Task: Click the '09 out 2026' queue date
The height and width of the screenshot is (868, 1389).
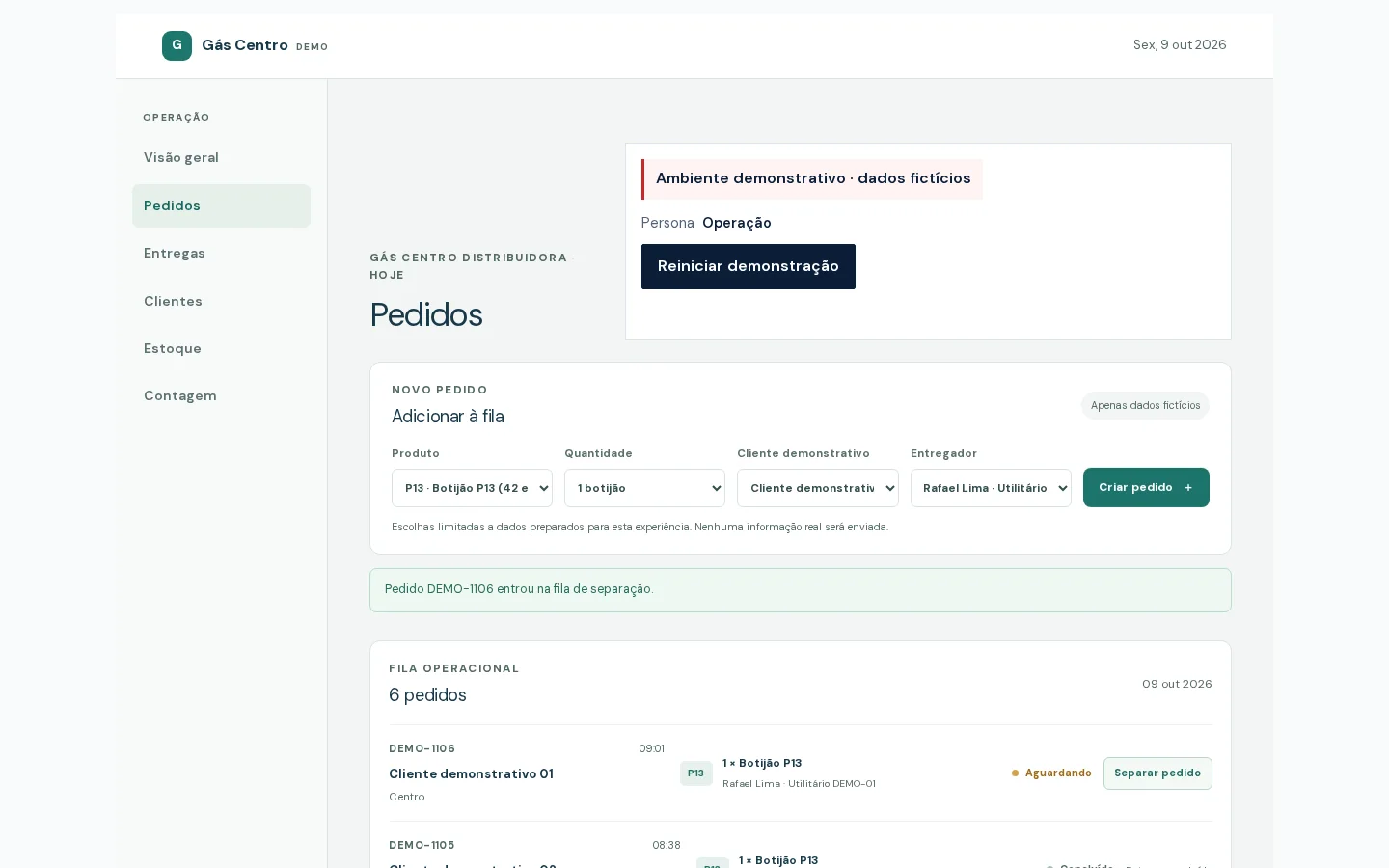Action: coord(1177,684)
